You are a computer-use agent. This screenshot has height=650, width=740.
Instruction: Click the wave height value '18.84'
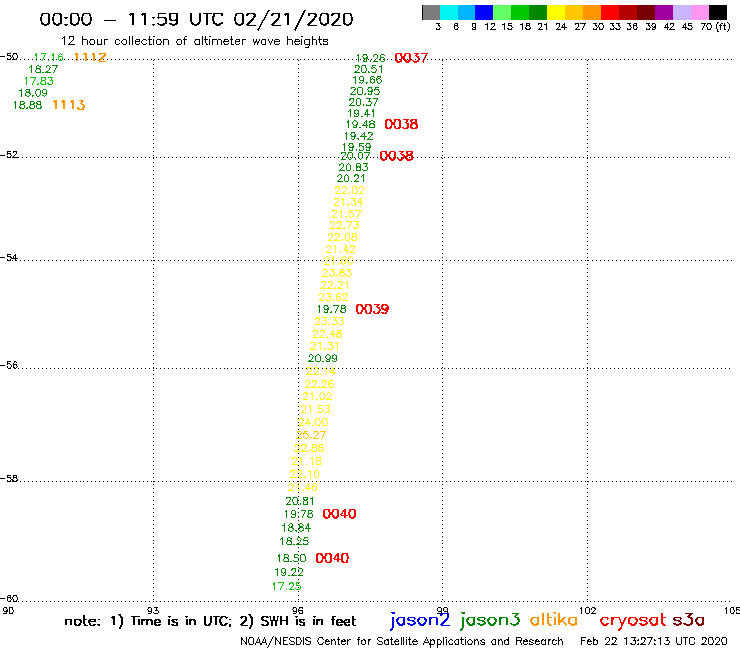[296, 528]
